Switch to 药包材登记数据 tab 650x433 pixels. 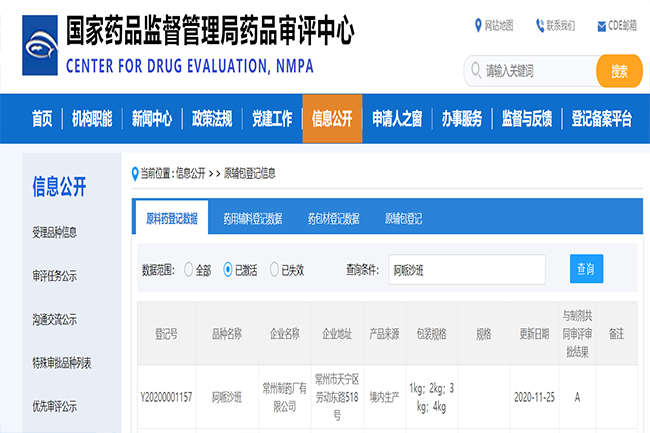(333, 217)
